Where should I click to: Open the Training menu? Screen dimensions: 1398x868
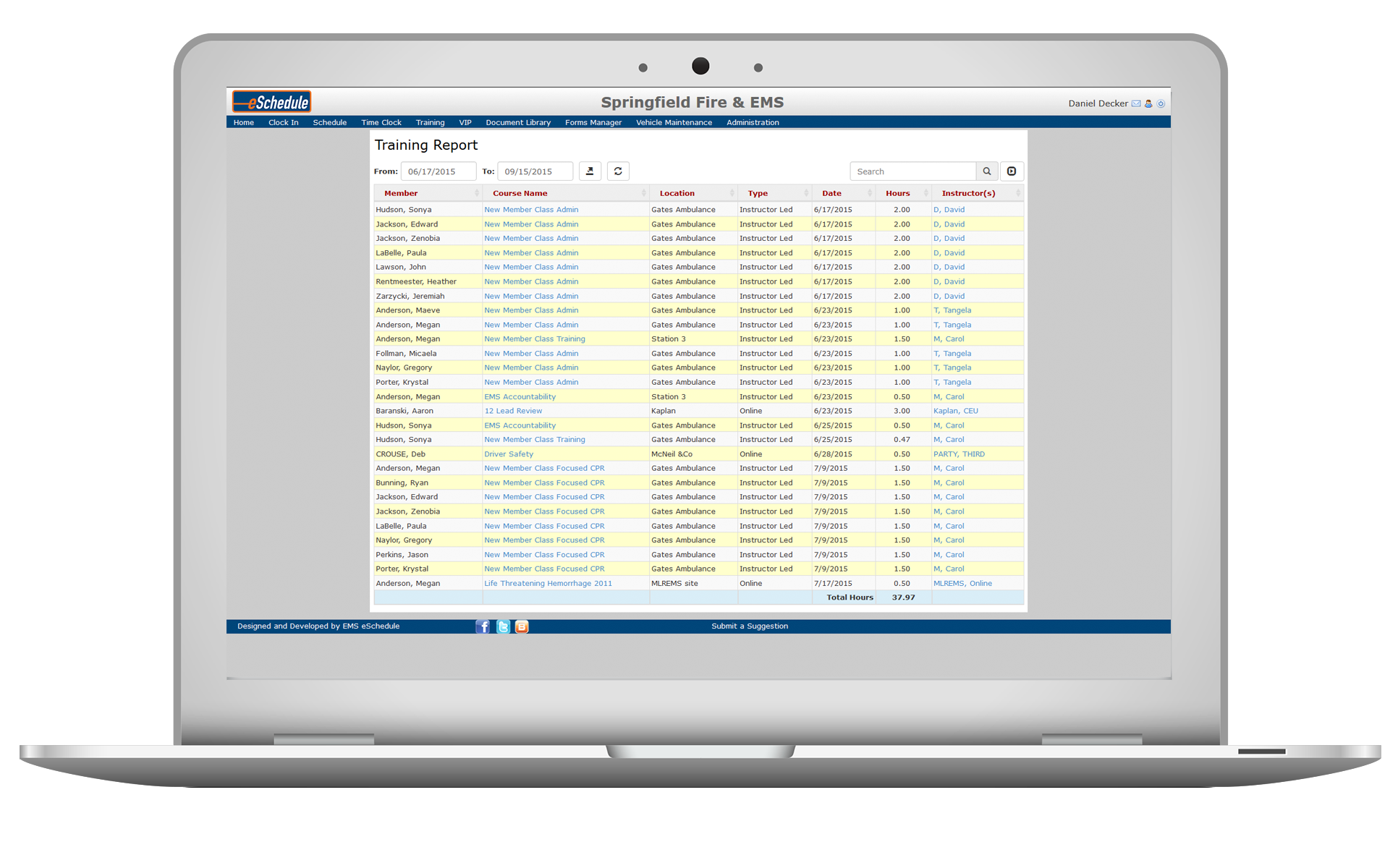tap(430, 122)
